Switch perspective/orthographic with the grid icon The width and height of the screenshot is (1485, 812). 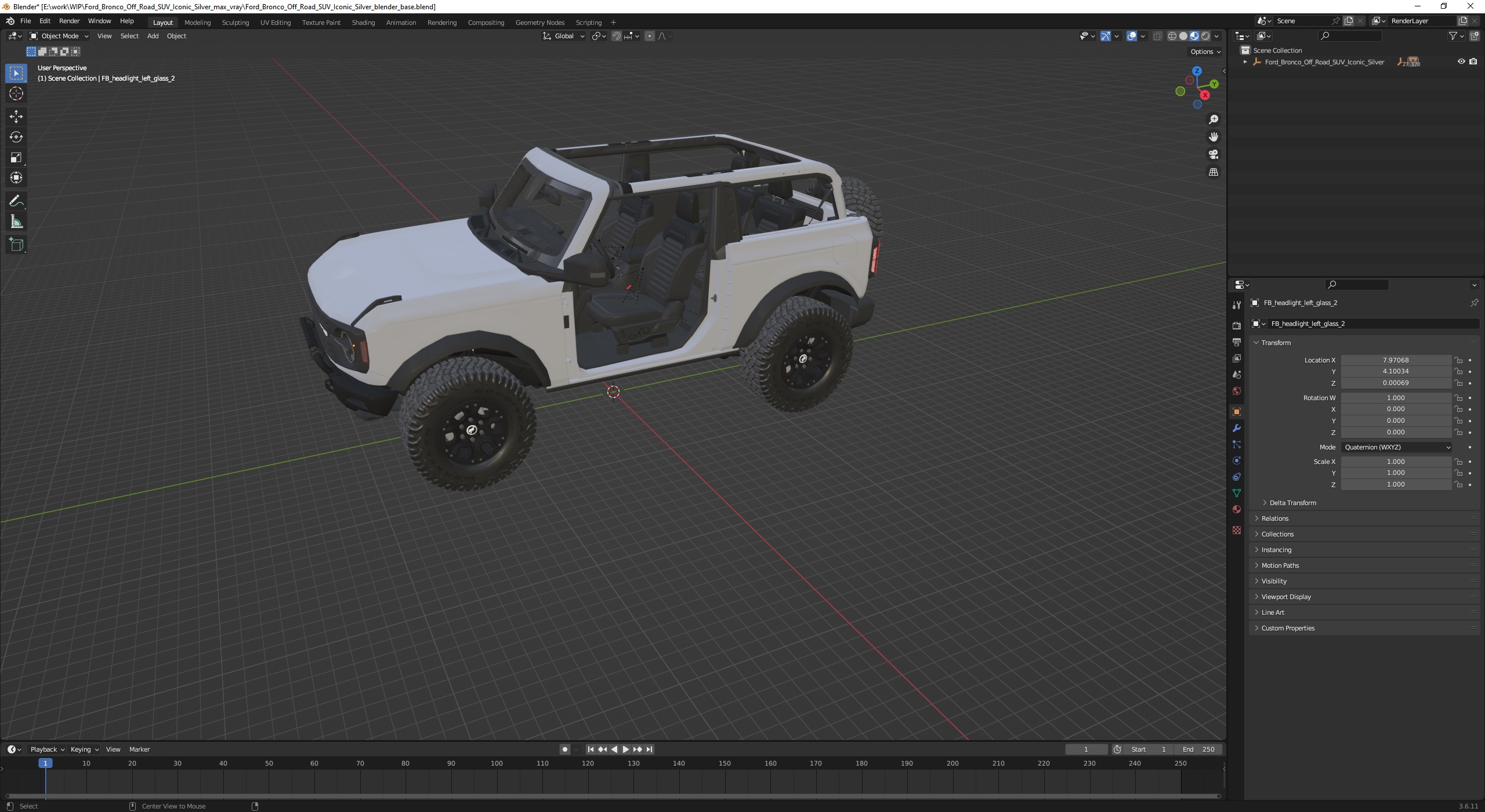click(x=1213, y=172)
